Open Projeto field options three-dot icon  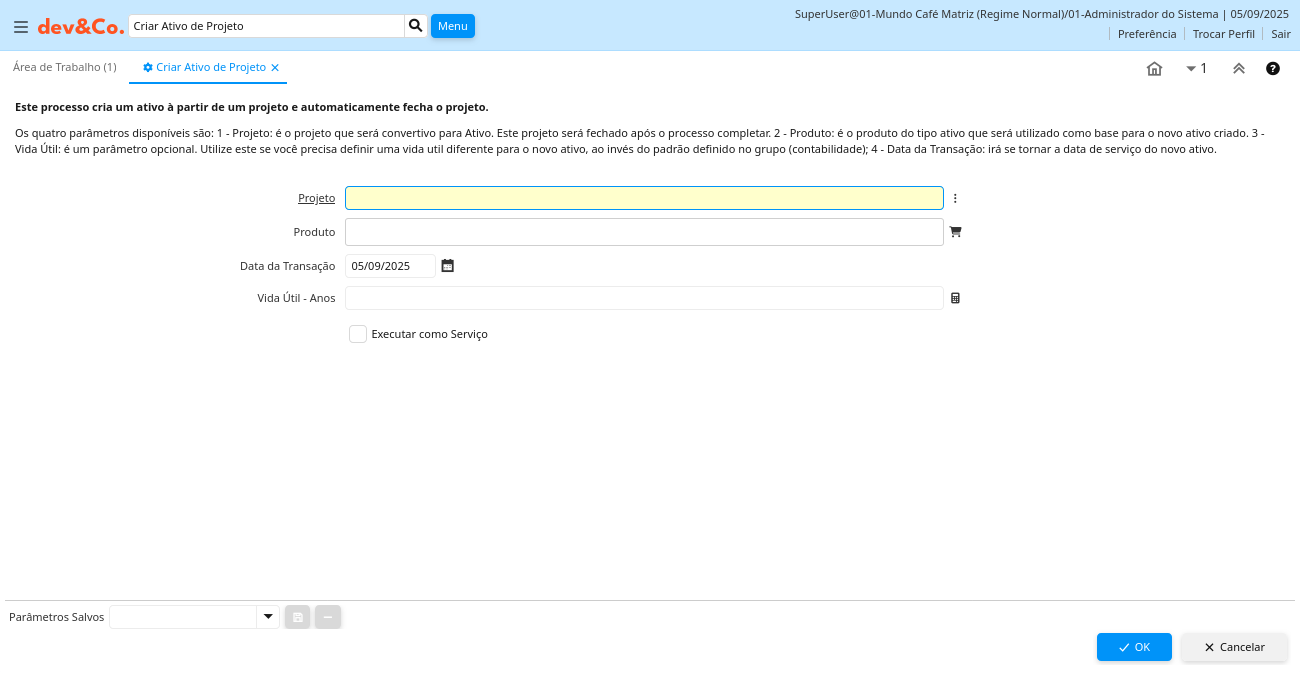955,199
